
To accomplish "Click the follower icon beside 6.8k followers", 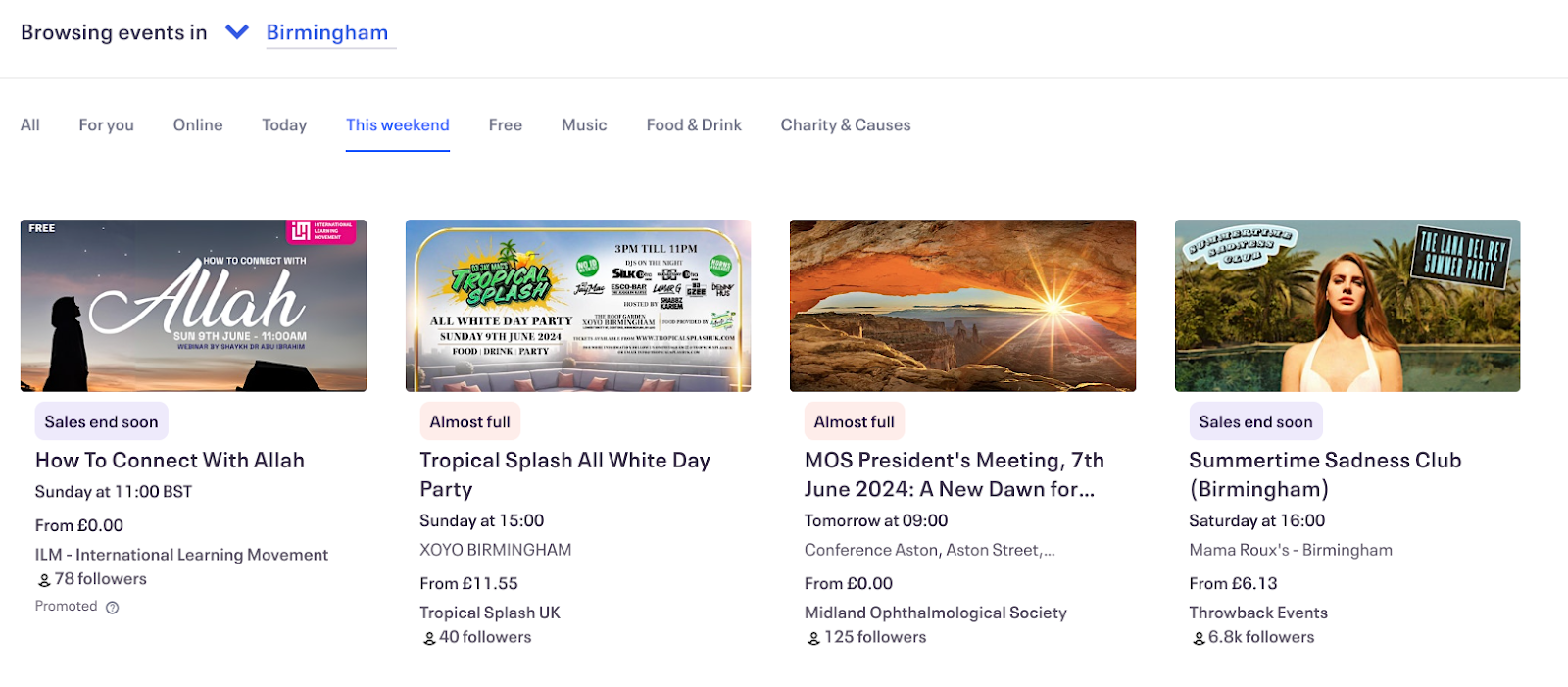I will click(1199, 639).
